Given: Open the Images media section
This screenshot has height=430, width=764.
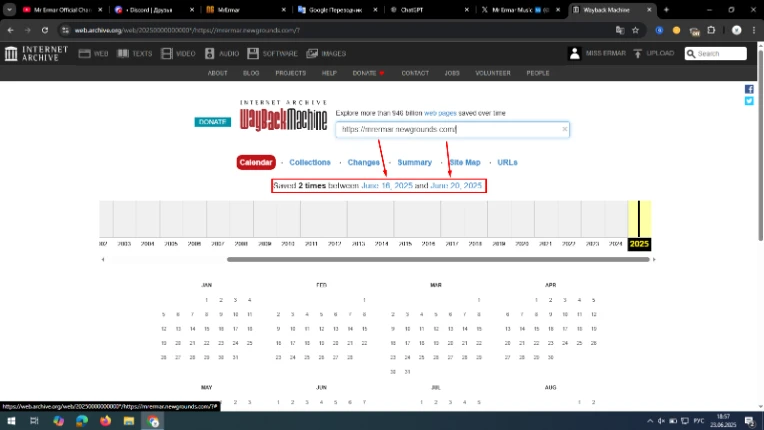Looking at the screenshot, I should (x=326, y=54).
